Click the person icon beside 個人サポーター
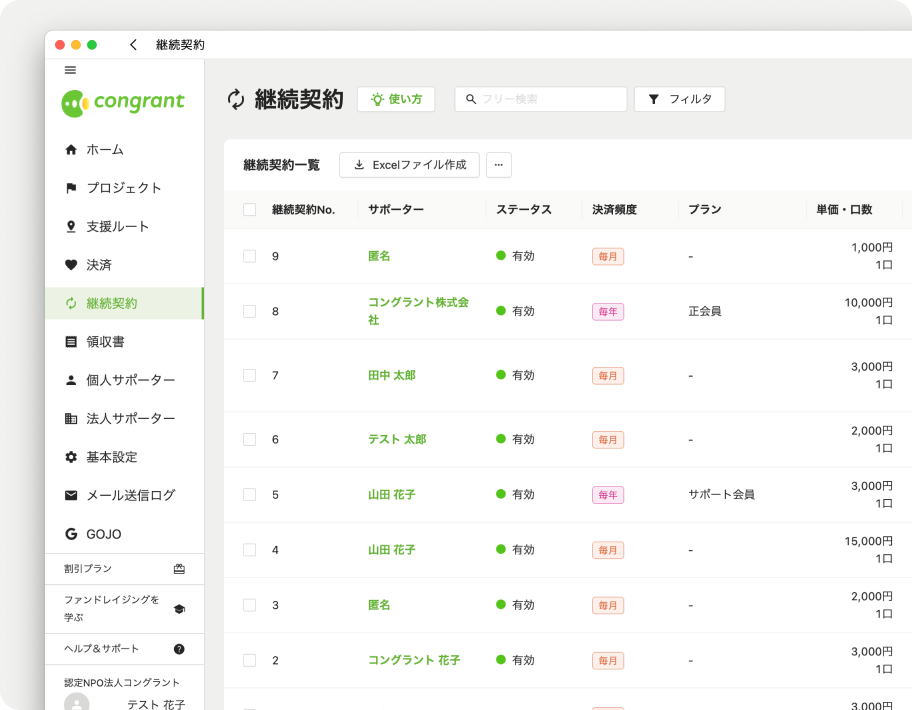The height and width of the screenshot is (710, 912). click(x=71, y=380)
